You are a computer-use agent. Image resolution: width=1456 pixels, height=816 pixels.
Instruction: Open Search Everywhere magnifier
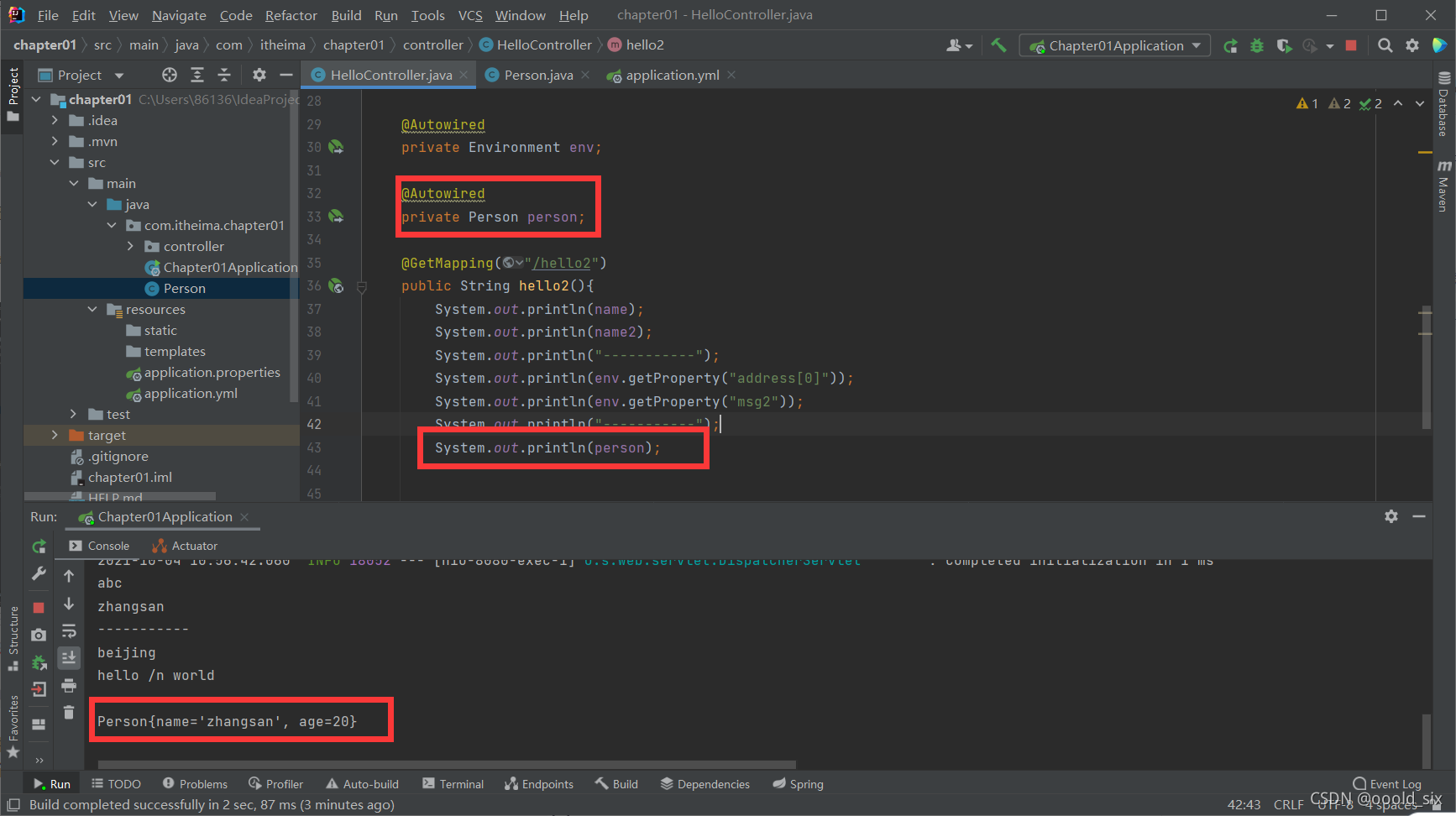tap(1385, 45)
